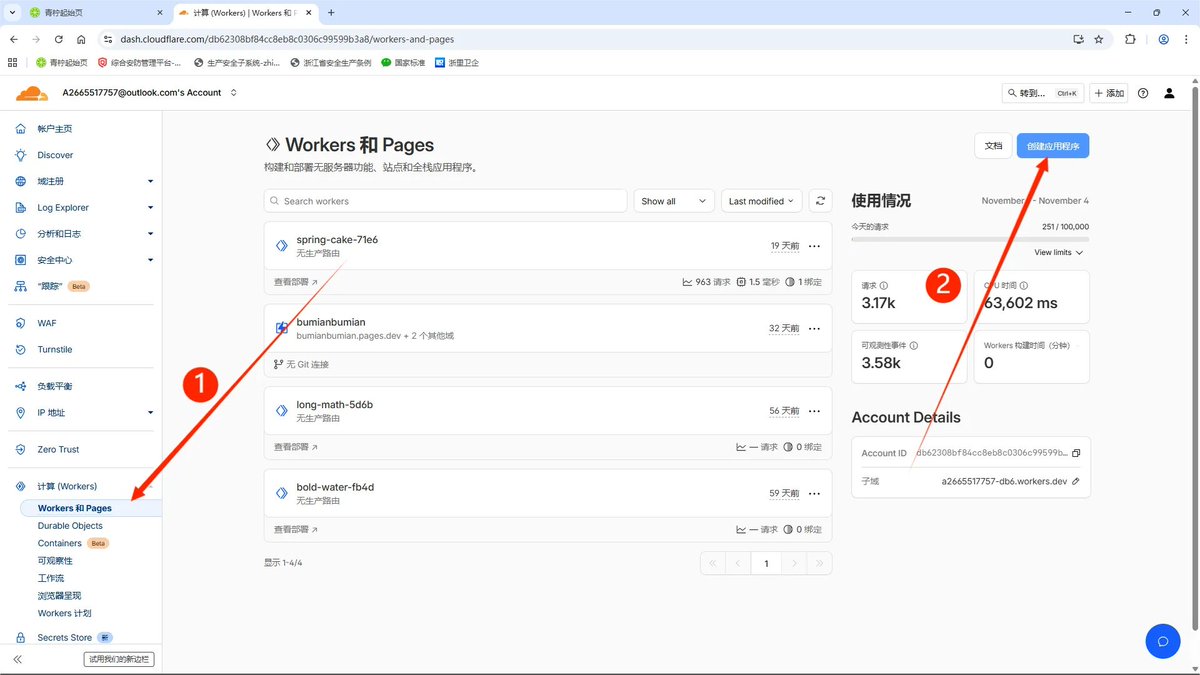
Task: Click 试用我们的新边栏 button
Action: pyautogui.click(x=119, y=660)
